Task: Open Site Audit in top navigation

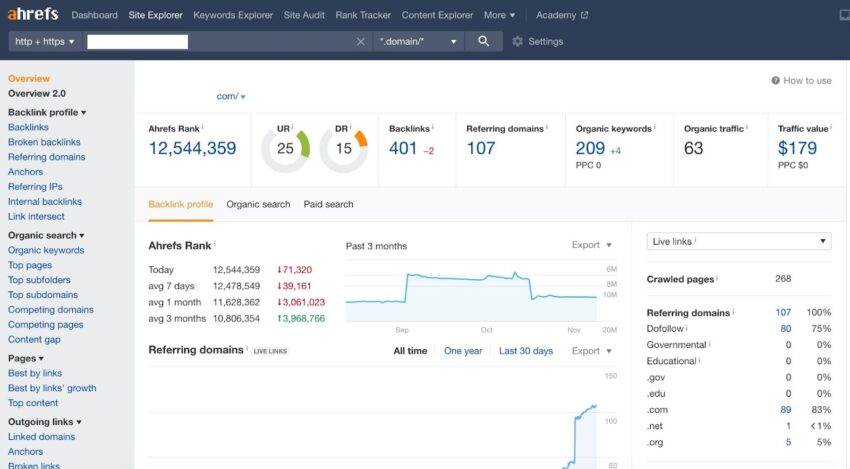Action: [304, 15]
